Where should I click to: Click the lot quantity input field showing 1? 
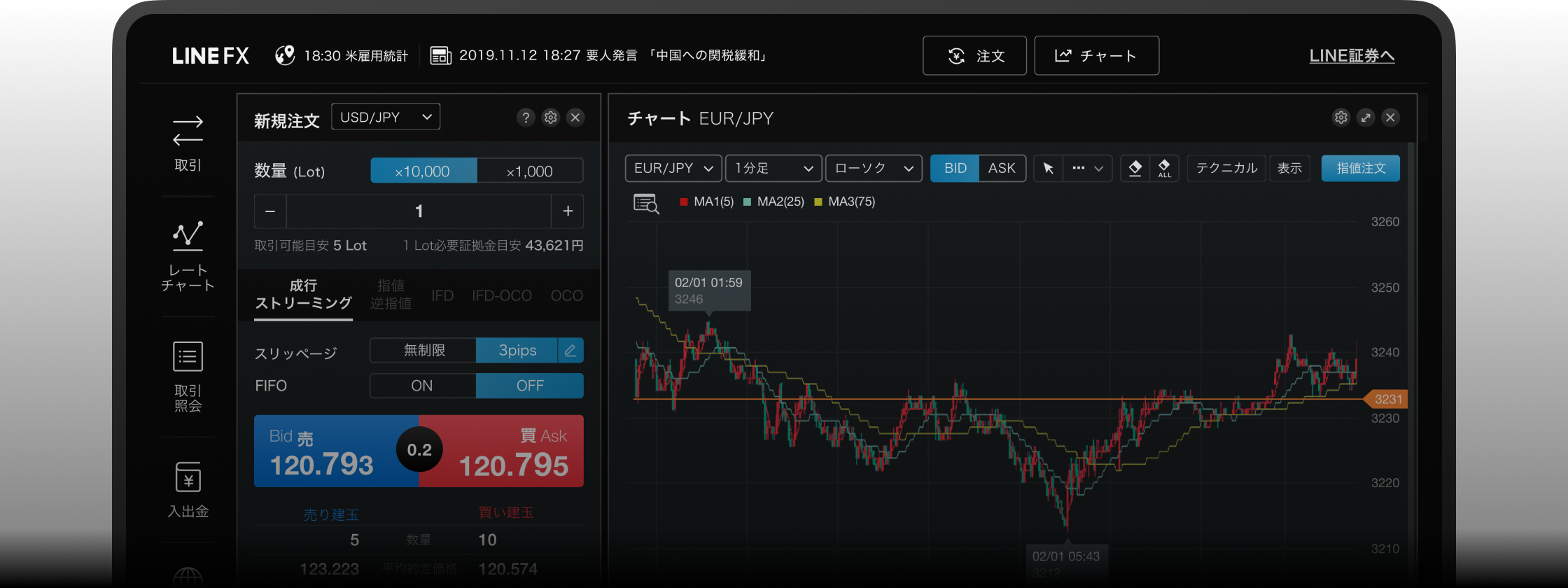tap(419, 211)
